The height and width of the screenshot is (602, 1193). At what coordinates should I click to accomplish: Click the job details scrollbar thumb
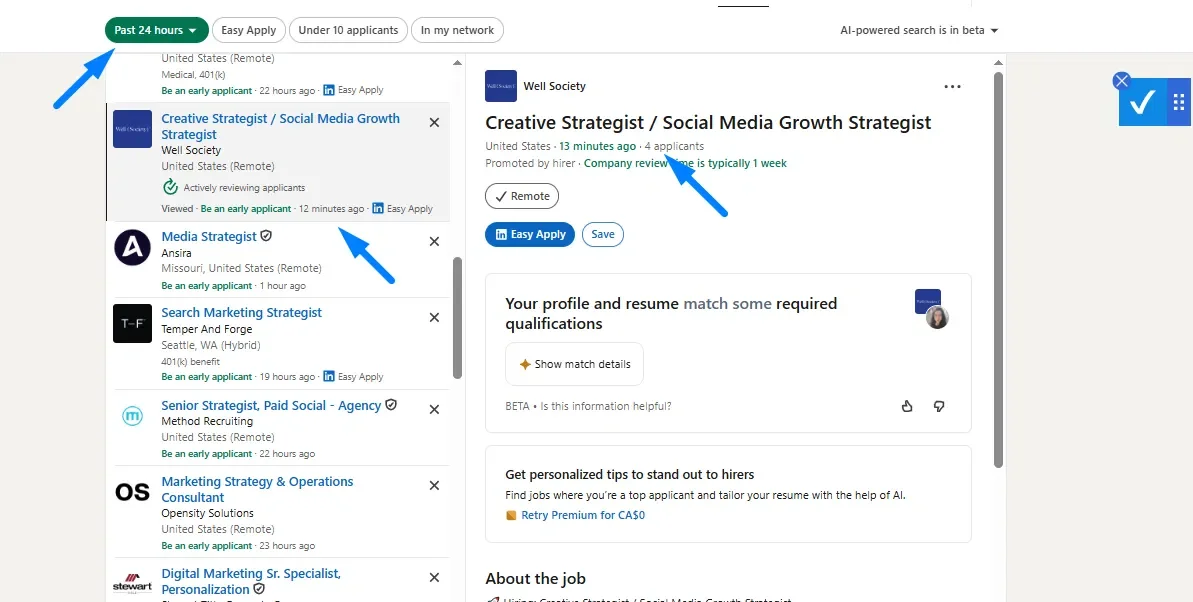(999, 269)
